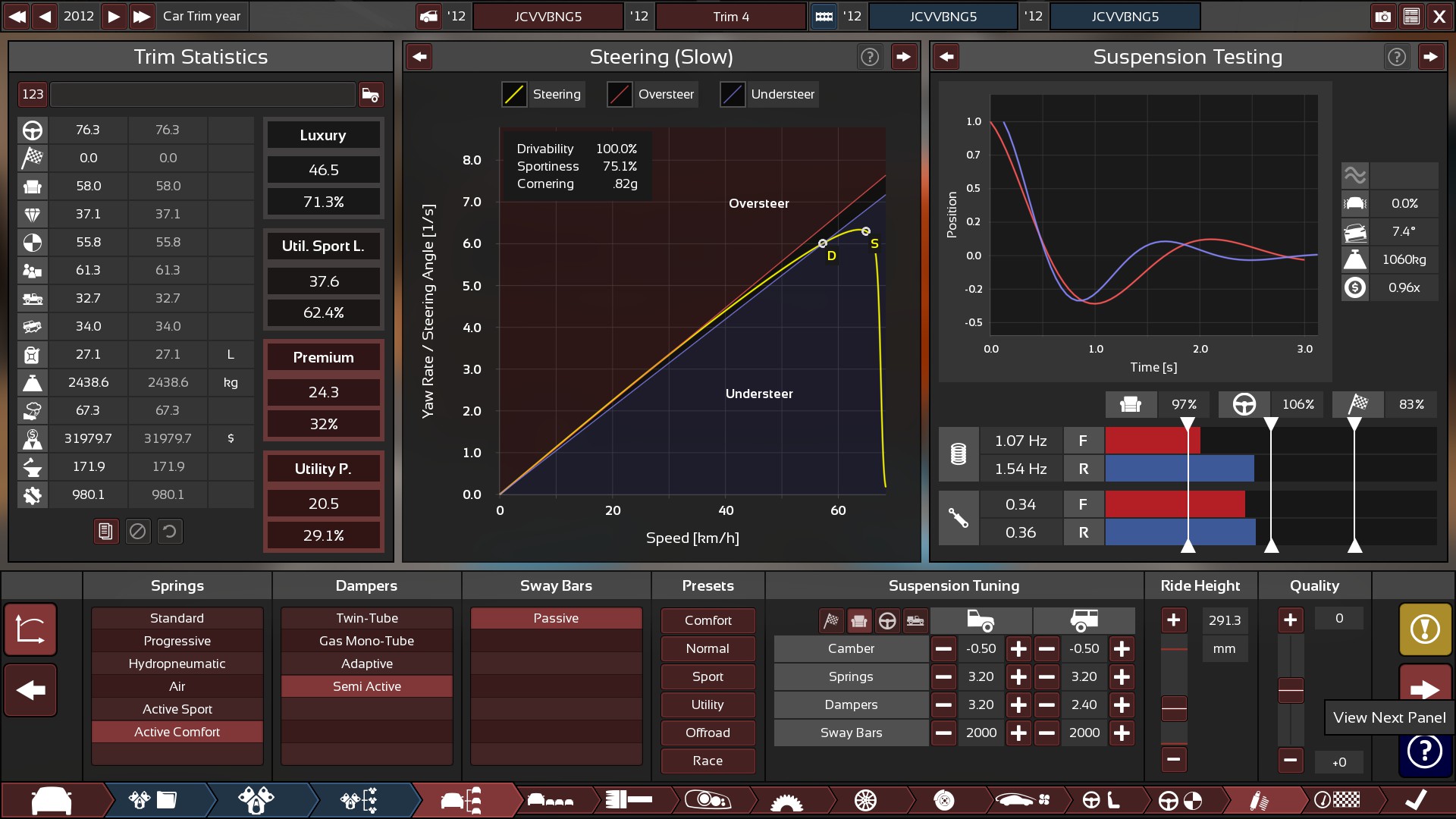Open help for the Steering graph
Viewport: 1456px width, 819px height.
click(870, 57)
